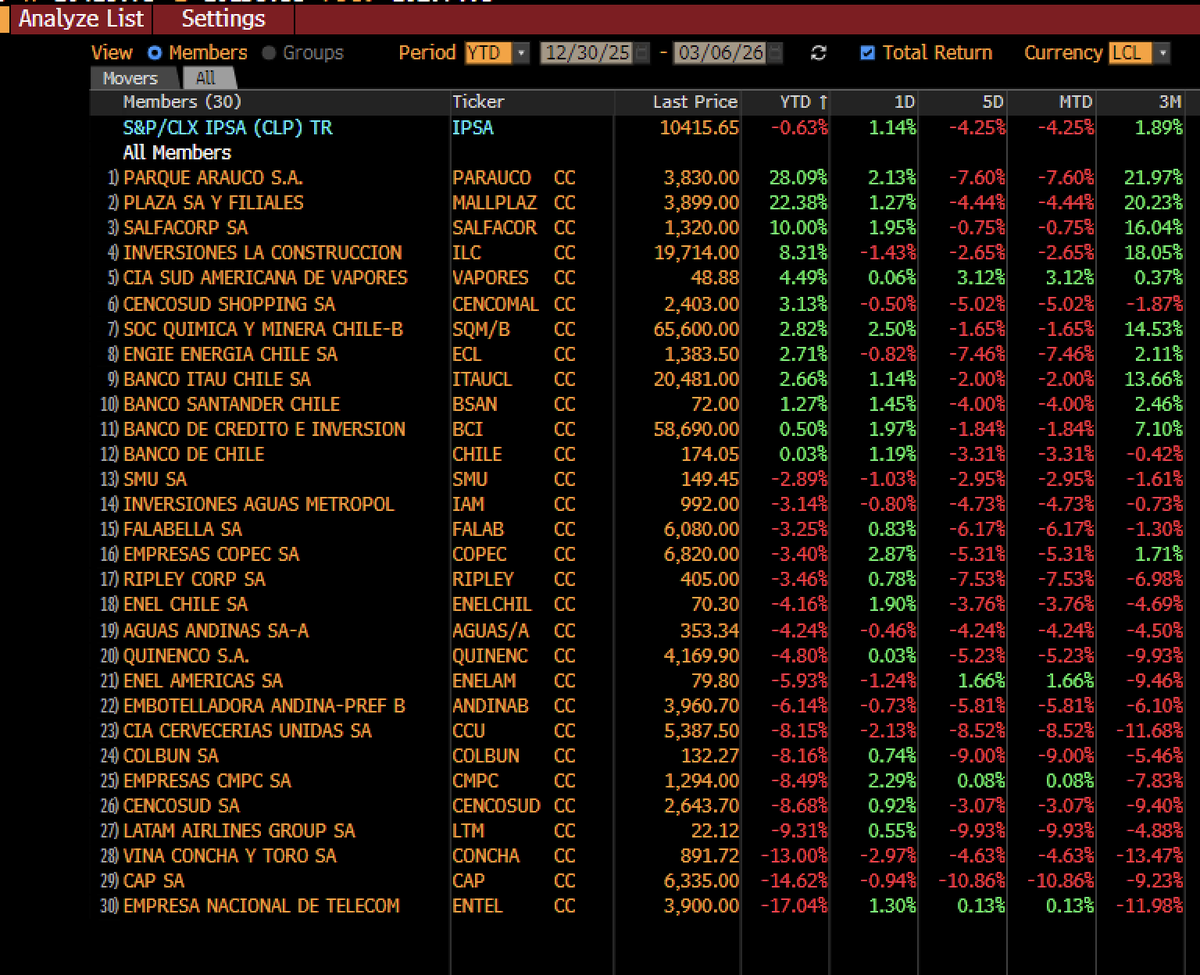Sort by the Last Price column header
Screen dimensions: 1200x975
(x=695, y=102)
